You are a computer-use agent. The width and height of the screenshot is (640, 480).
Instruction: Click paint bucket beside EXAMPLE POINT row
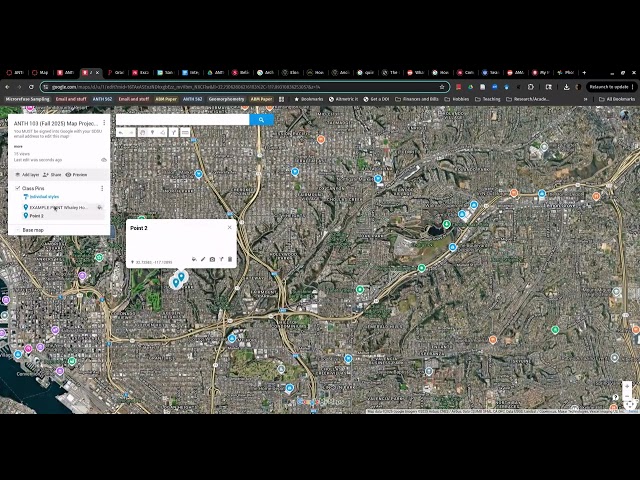coord(100,207)
